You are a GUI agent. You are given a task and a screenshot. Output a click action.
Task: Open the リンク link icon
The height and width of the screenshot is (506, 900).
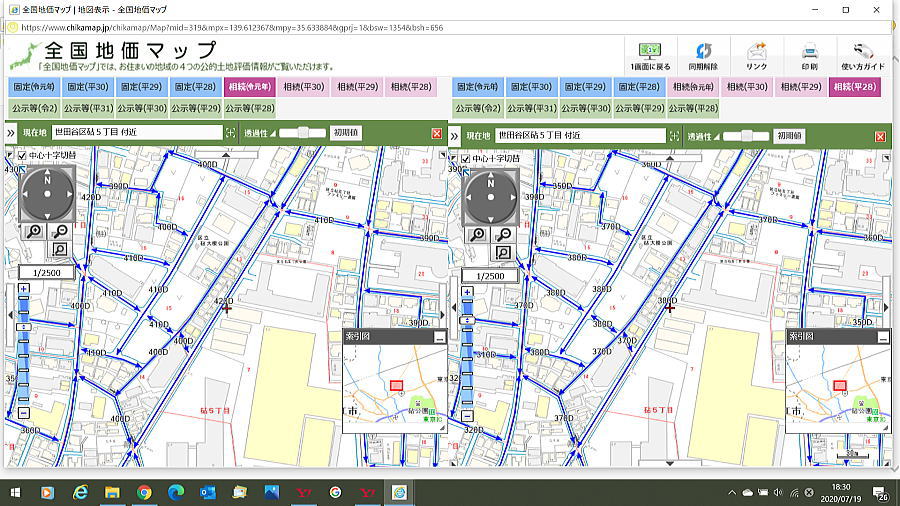coord(757,56)
